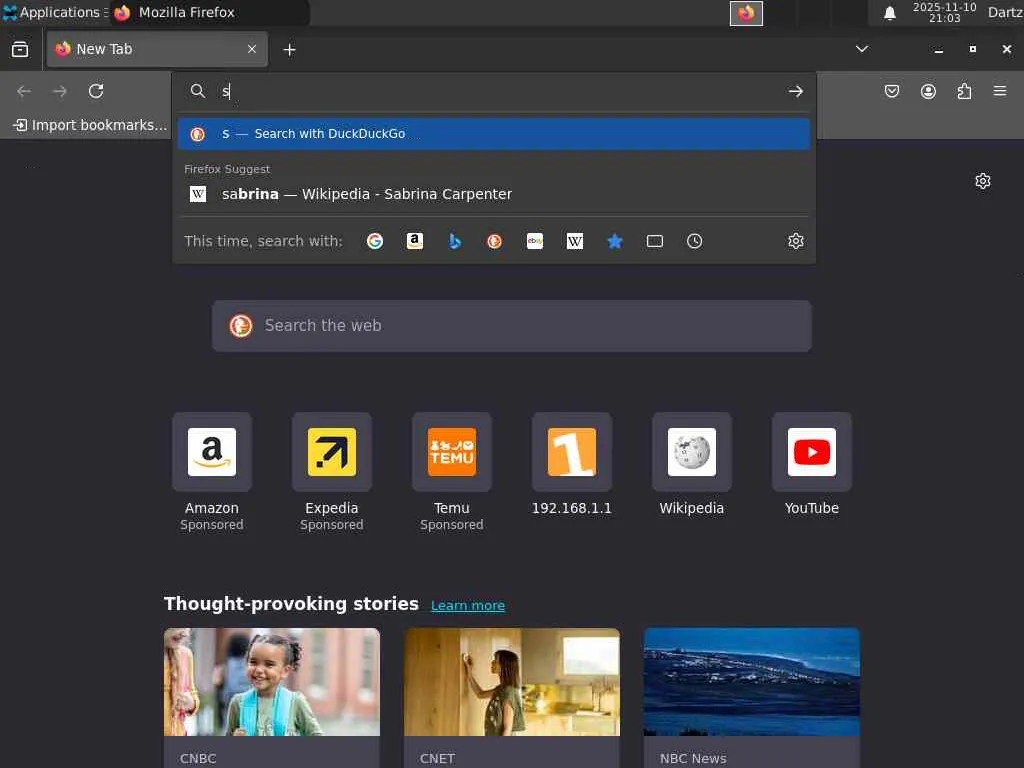Open a new tab with plus button
1024x768 pixels.
pyautogui.click(x=289, y=50)
